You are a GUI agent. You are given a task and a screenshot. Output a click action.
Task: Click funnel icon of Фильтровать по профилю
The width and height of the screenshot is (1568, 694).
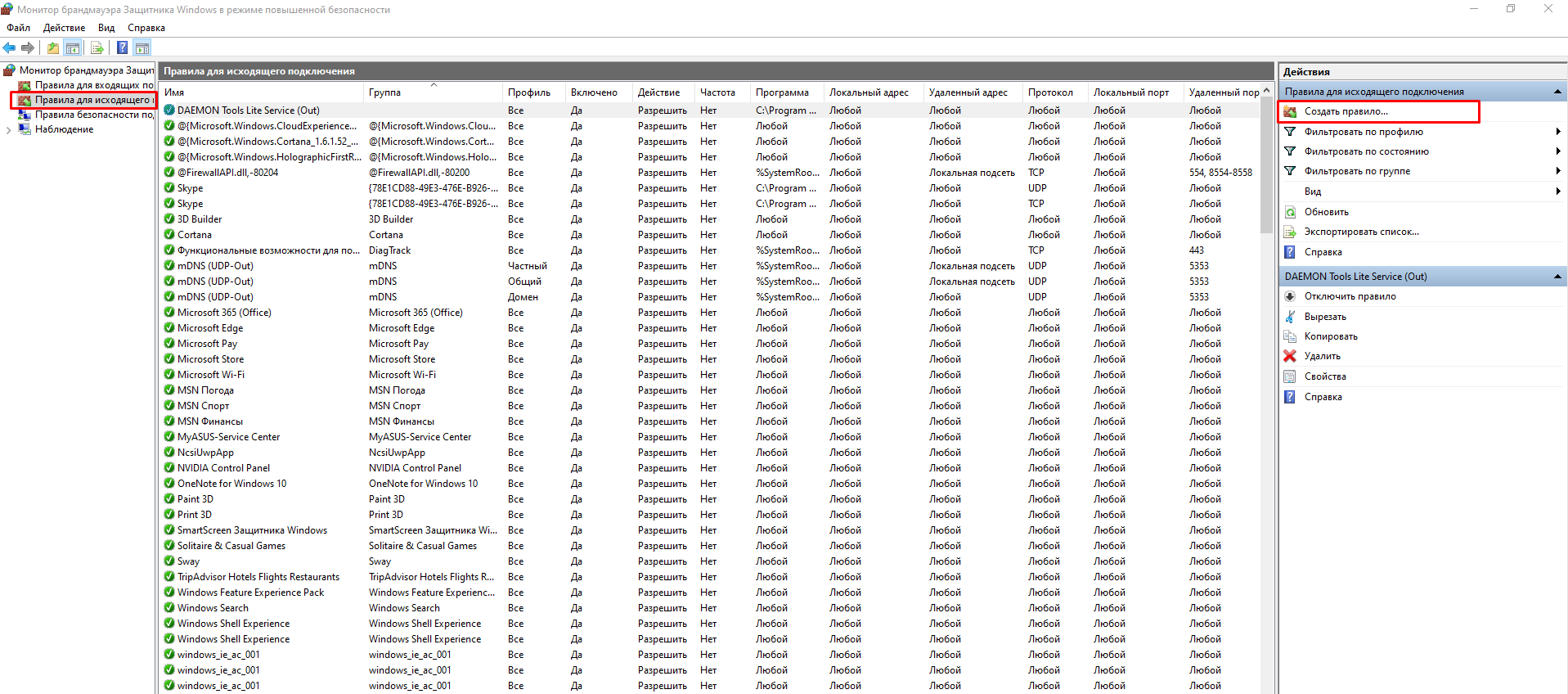coord(1290,132)
